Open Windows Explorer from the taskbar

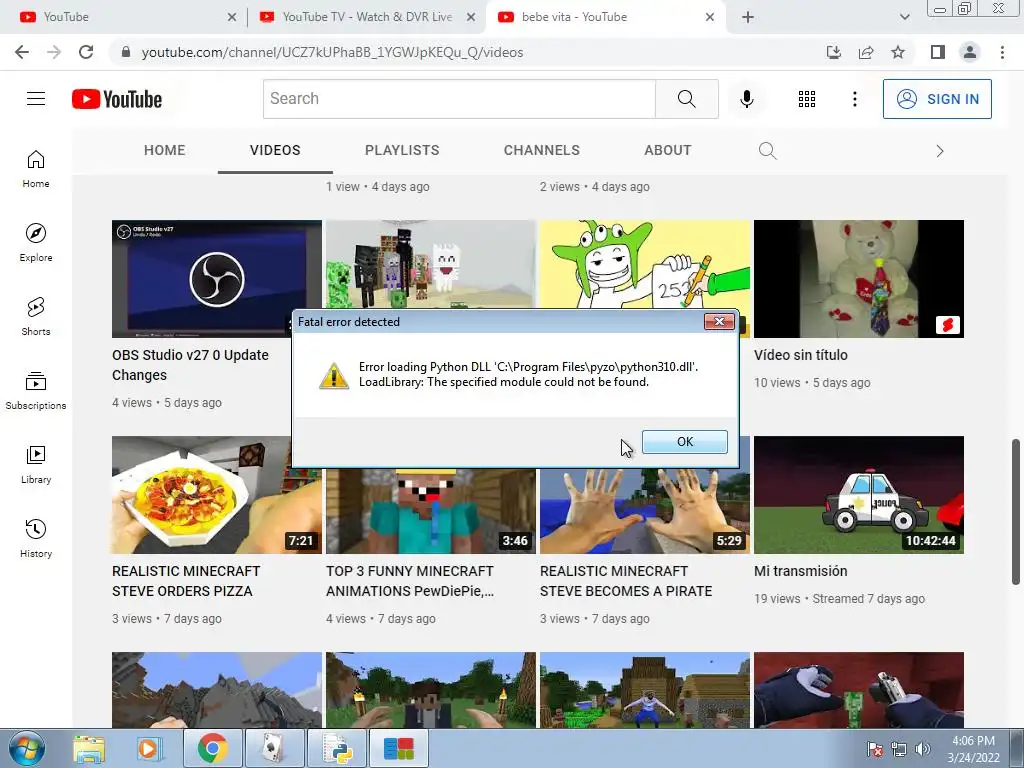(x=89, y=748)
